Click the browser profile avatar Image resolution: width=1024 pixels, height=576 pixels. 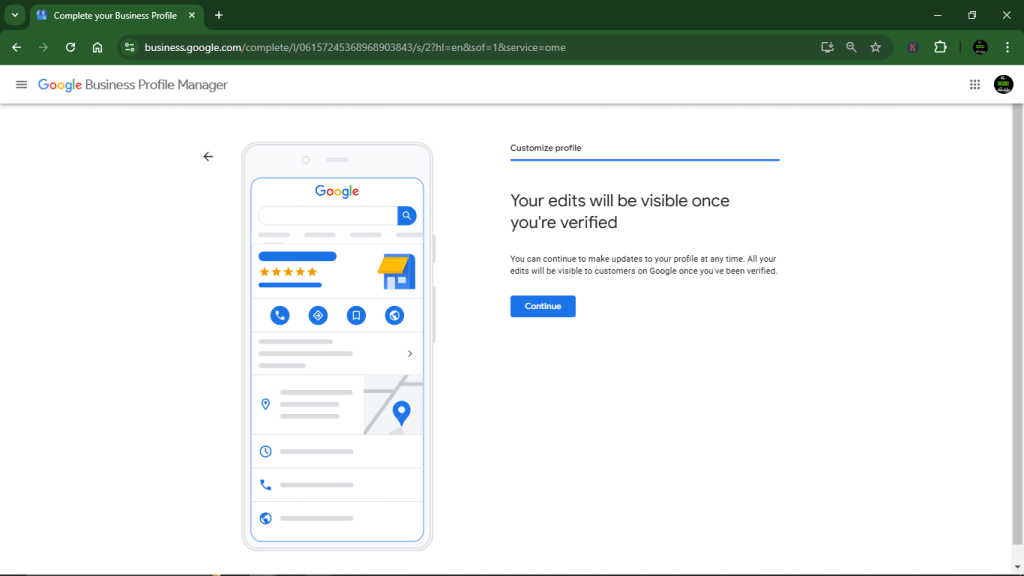[x=980, y=46]
